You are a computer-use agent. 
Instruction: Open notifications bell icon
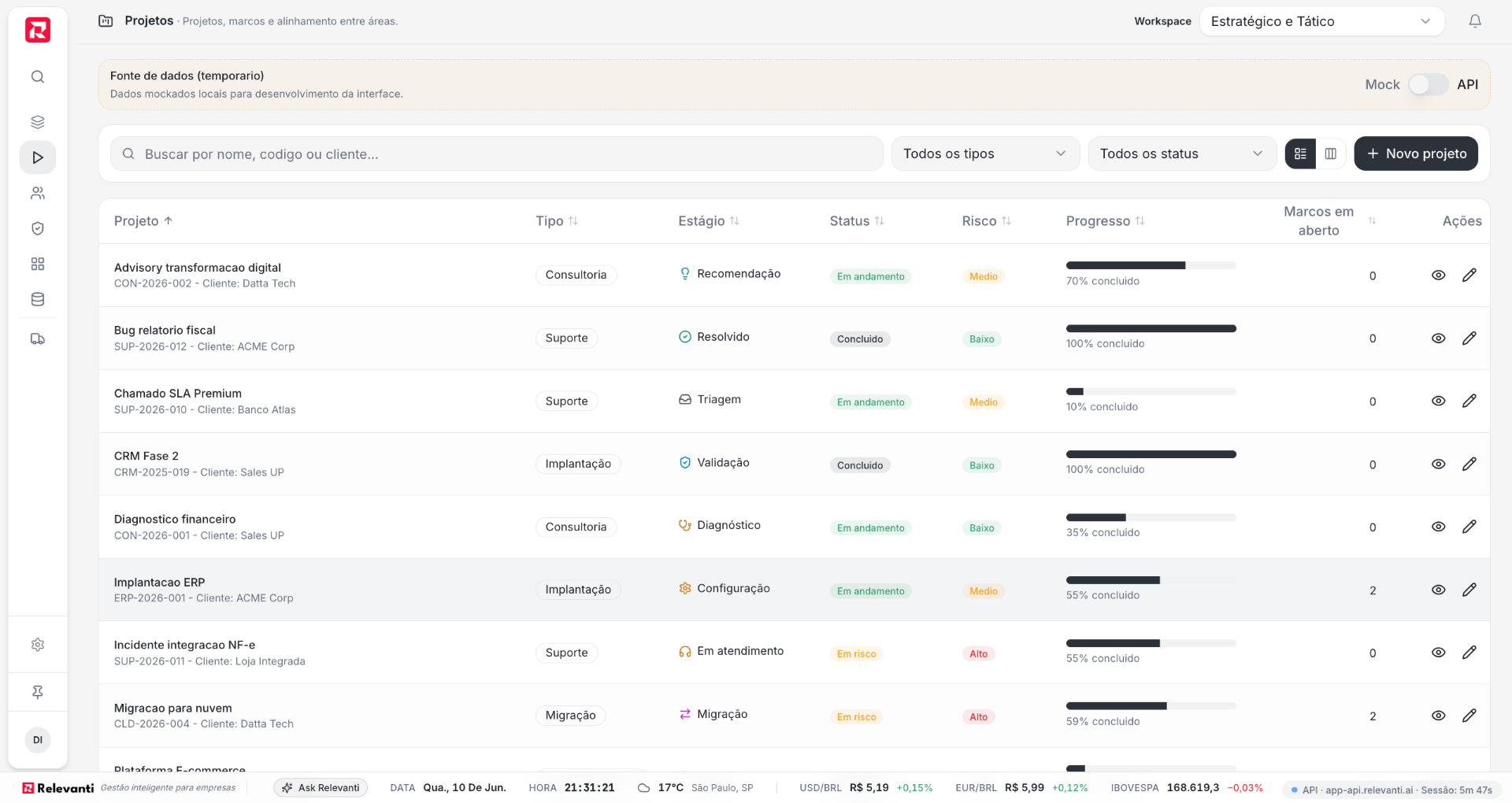pyautogui.click(x=1475, y=21)
